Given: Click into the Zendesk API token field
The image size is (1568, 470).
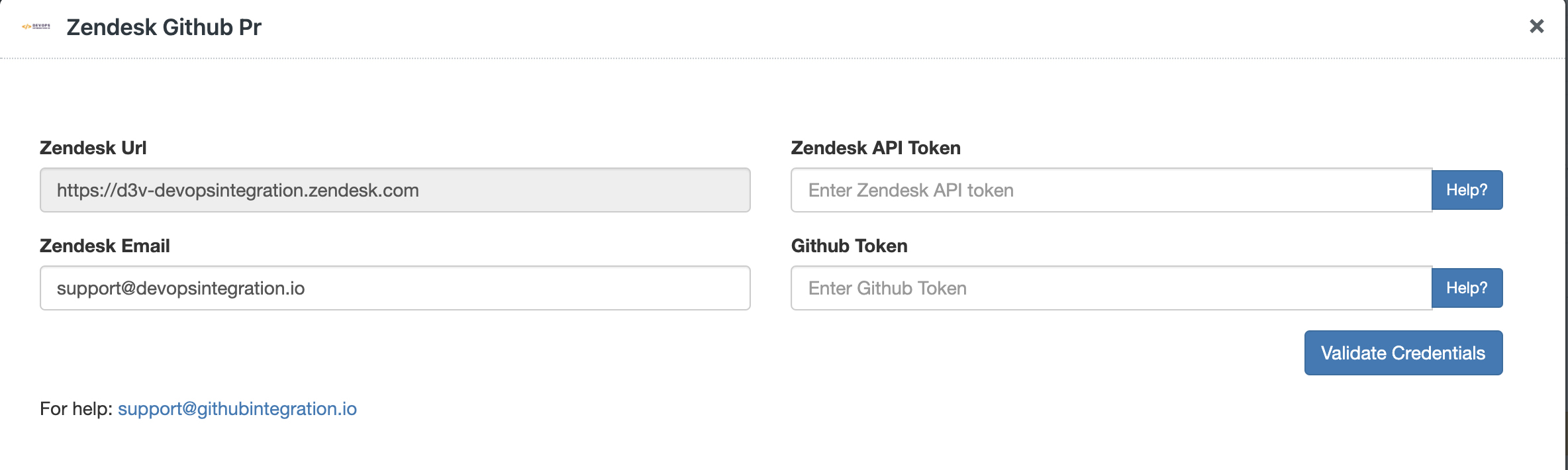Looking at the screenshot, I should tap(1111, 190).
